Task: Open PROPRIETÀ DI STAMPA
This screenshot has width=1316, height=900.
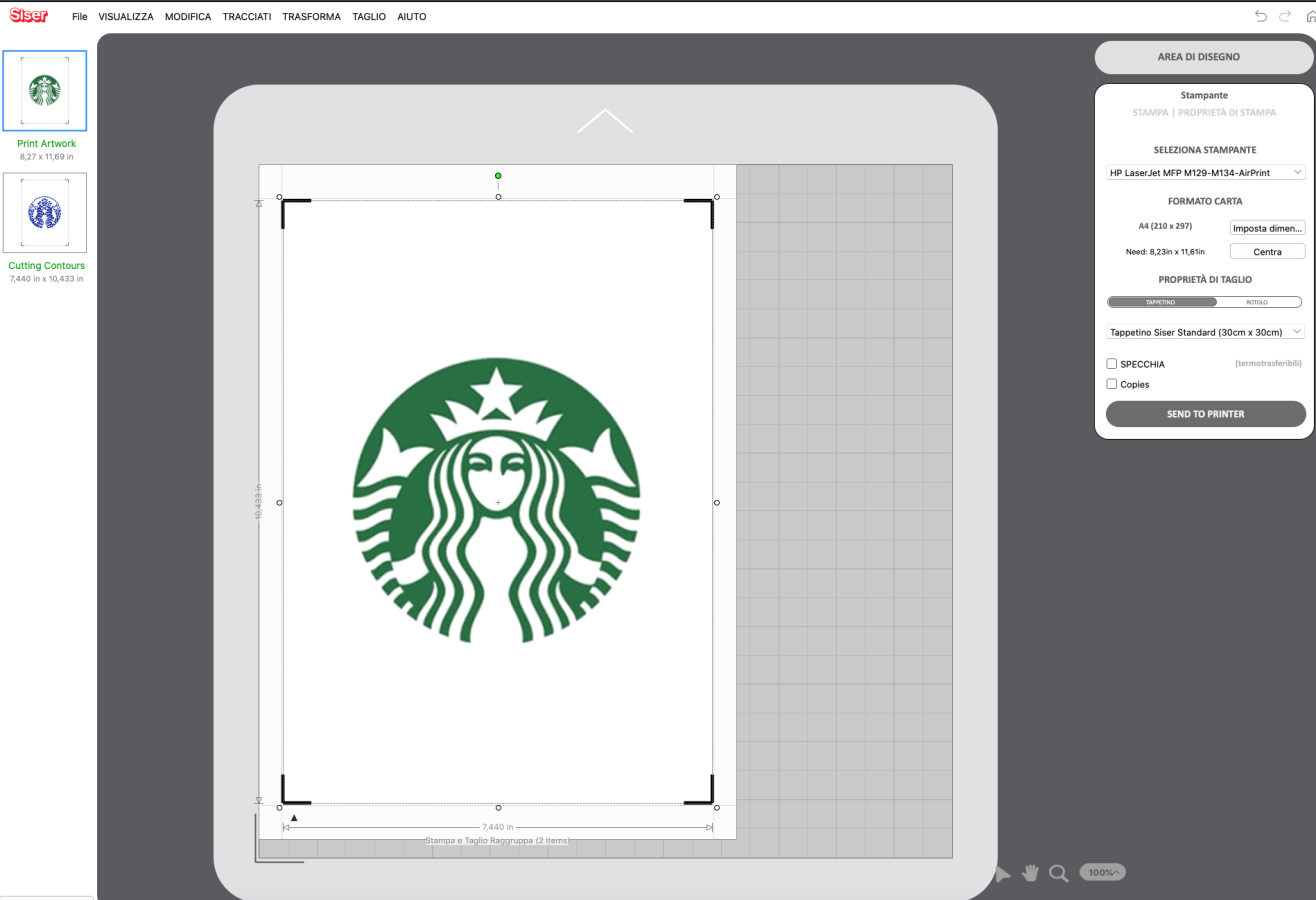Action: 1227,113
